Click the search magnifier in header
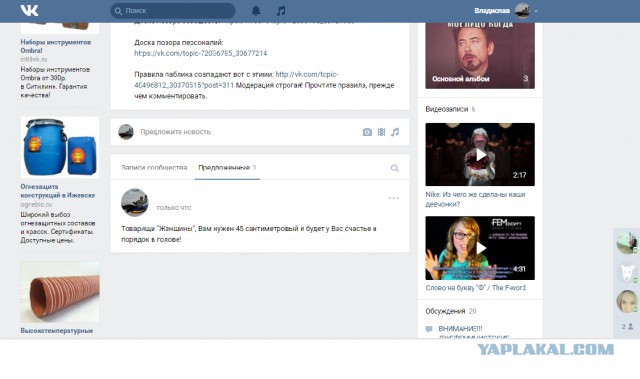The width and height of the screenshot is (640, 379). pos(118,11)
